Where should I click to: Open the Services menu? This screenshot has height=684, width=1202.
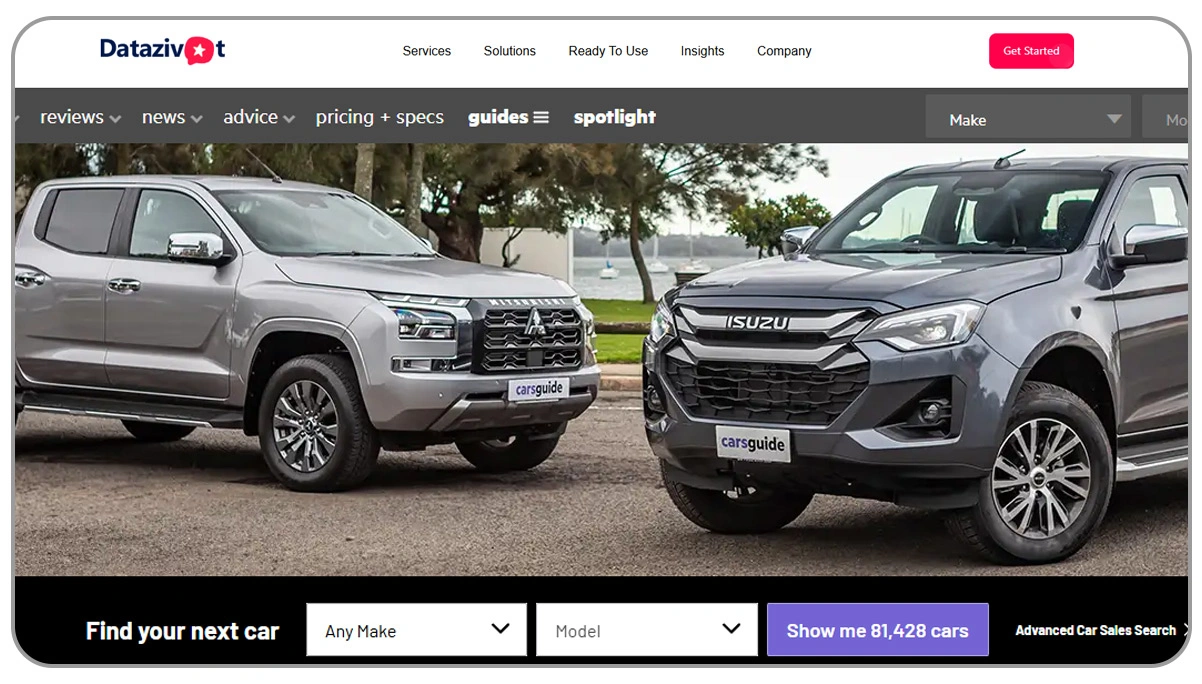427,51
